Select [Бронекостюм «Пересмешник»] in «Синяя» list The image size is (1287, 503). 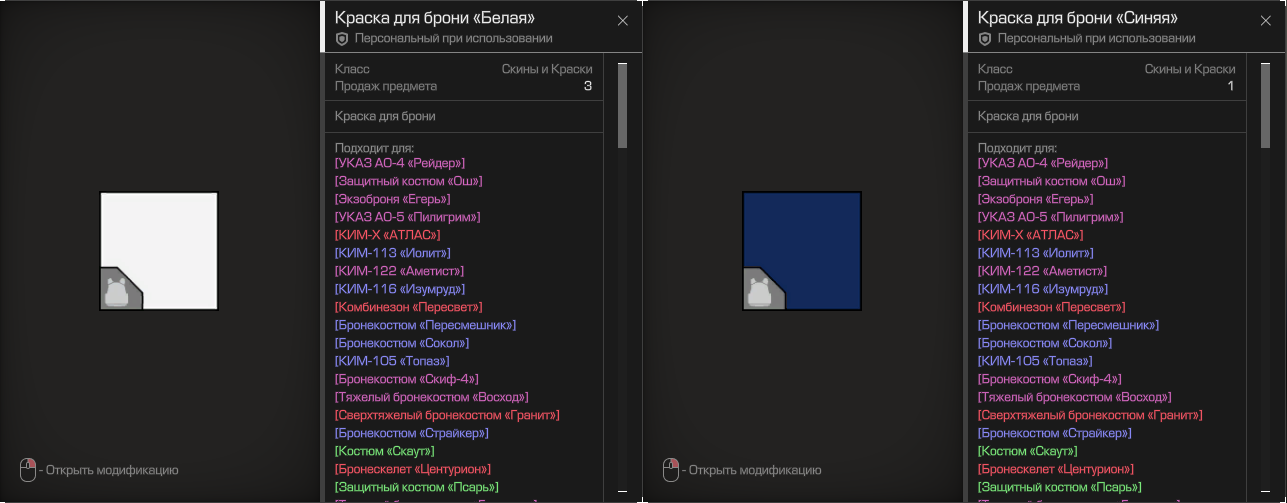click(1069, 325)
